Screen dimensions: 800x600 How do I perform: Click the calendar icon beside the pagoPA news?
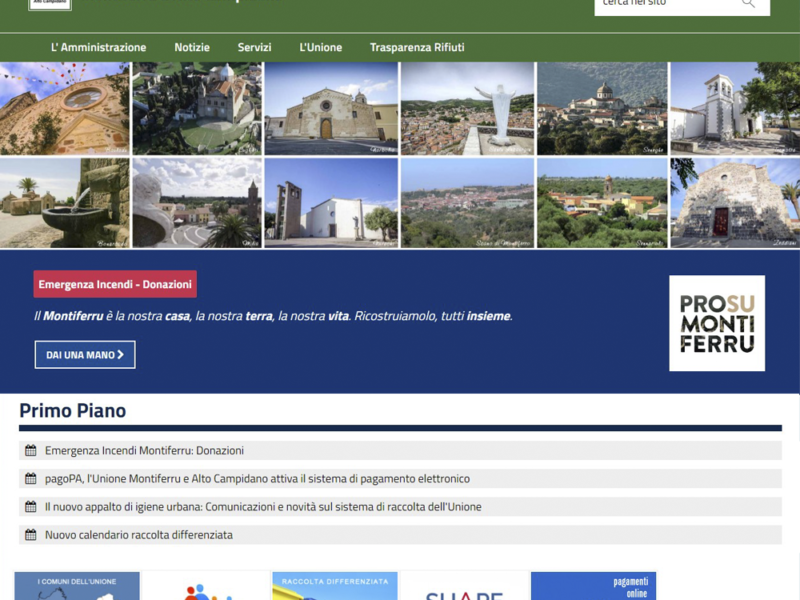pos(31,479)
